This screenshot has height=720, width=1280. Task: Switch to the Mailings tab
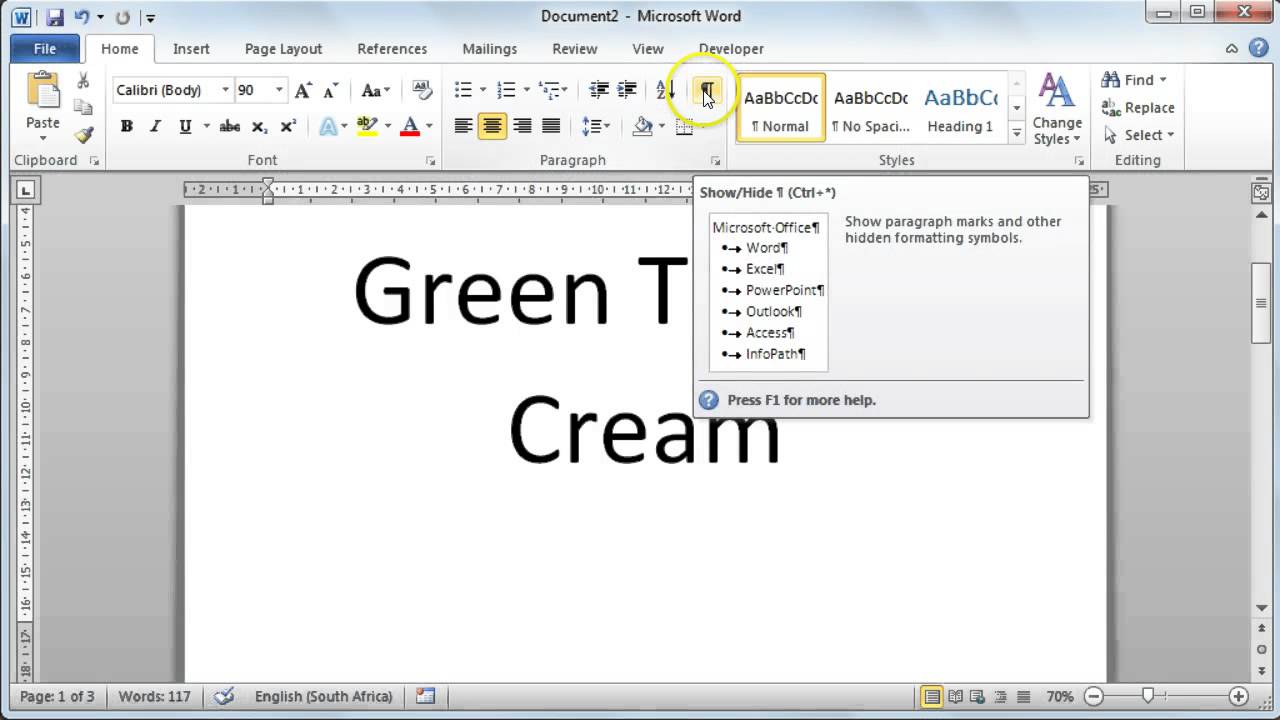tap(490, 49)
